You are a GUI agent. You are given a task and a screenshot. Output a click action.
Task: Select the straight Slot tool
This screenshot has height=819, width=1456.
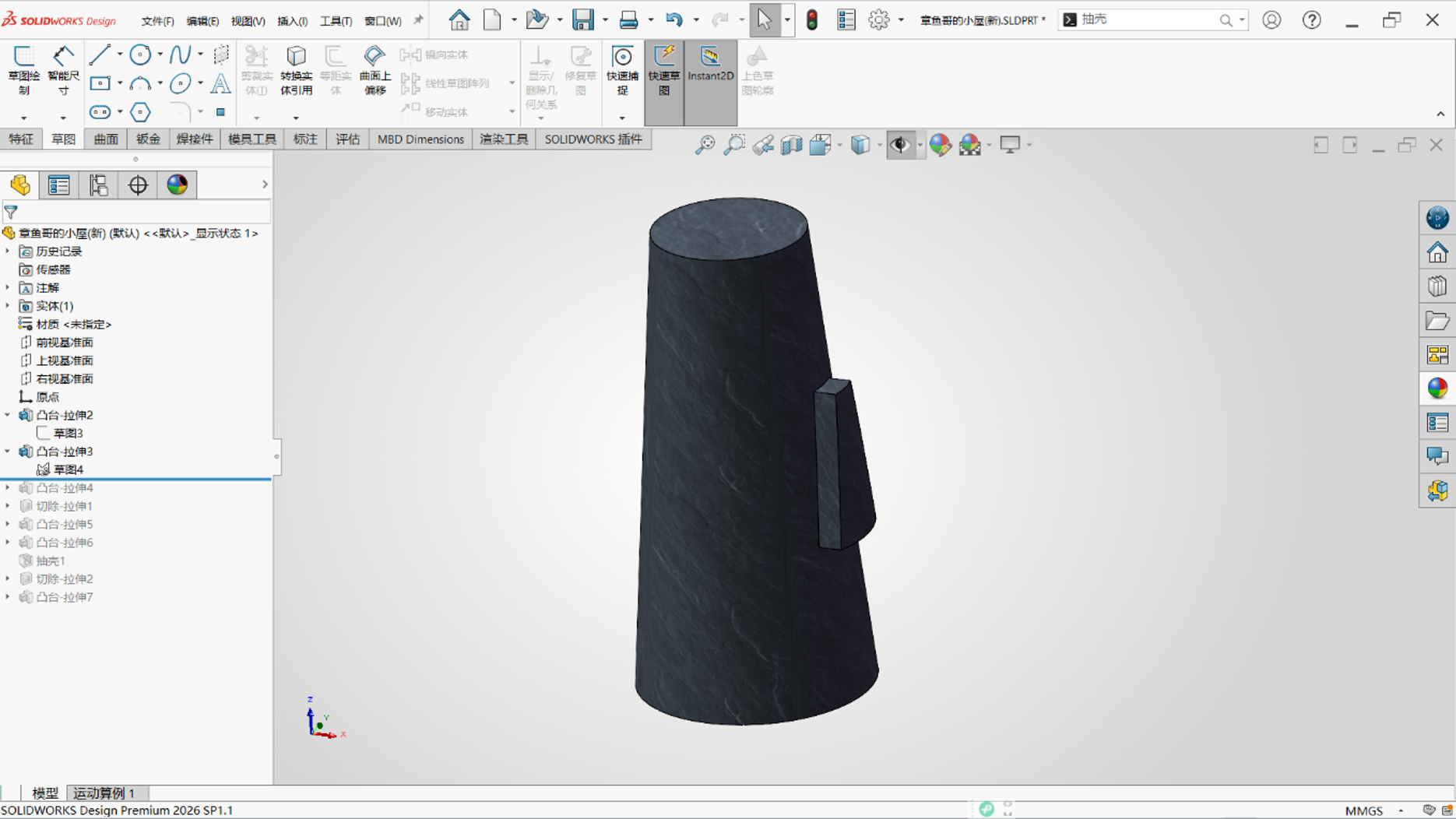[x=100, y=112]
